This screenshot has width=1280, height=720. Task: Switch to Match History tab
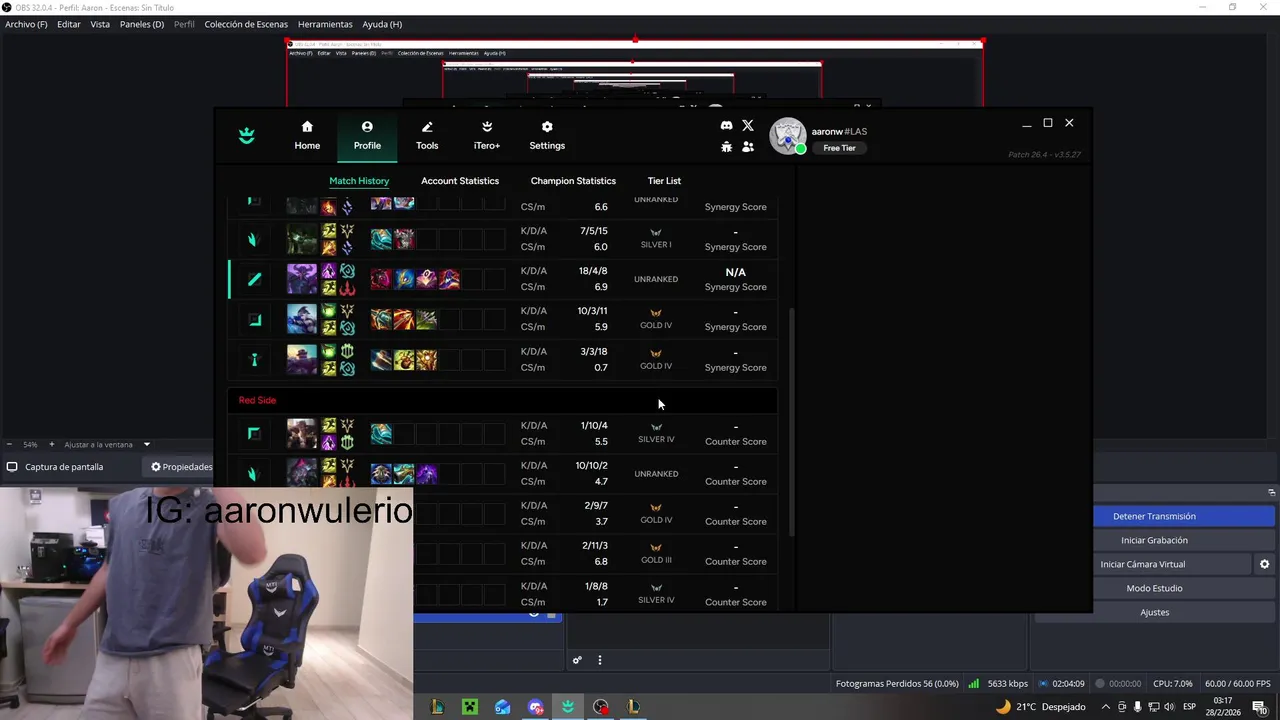[x=359, y=181]
